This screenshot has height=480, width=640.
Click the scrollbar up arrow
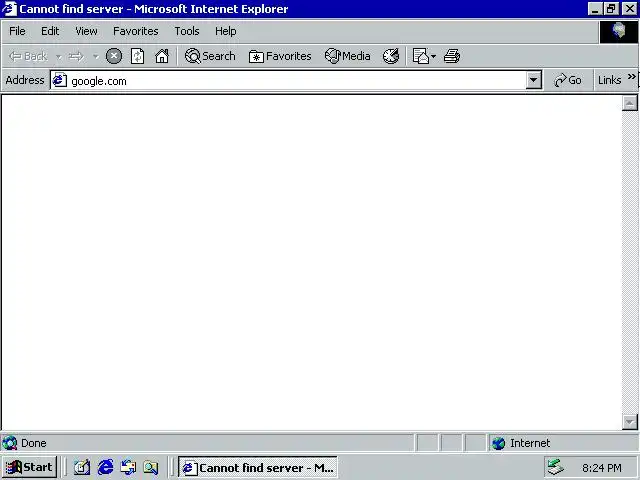click(x=630, y=103)
